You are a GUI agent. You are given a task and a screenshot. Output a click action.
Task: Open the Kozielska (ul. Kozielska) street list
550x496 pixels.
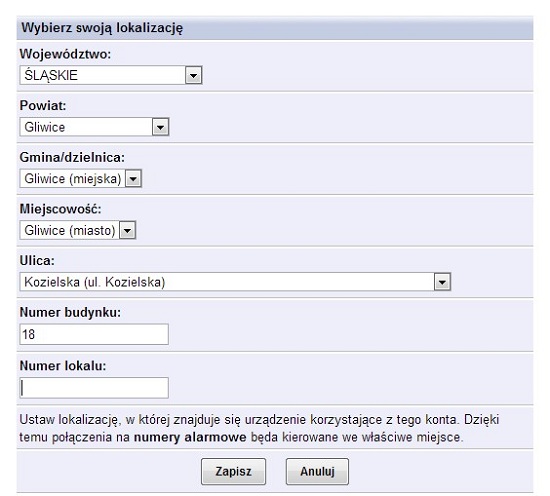[235, 282]
